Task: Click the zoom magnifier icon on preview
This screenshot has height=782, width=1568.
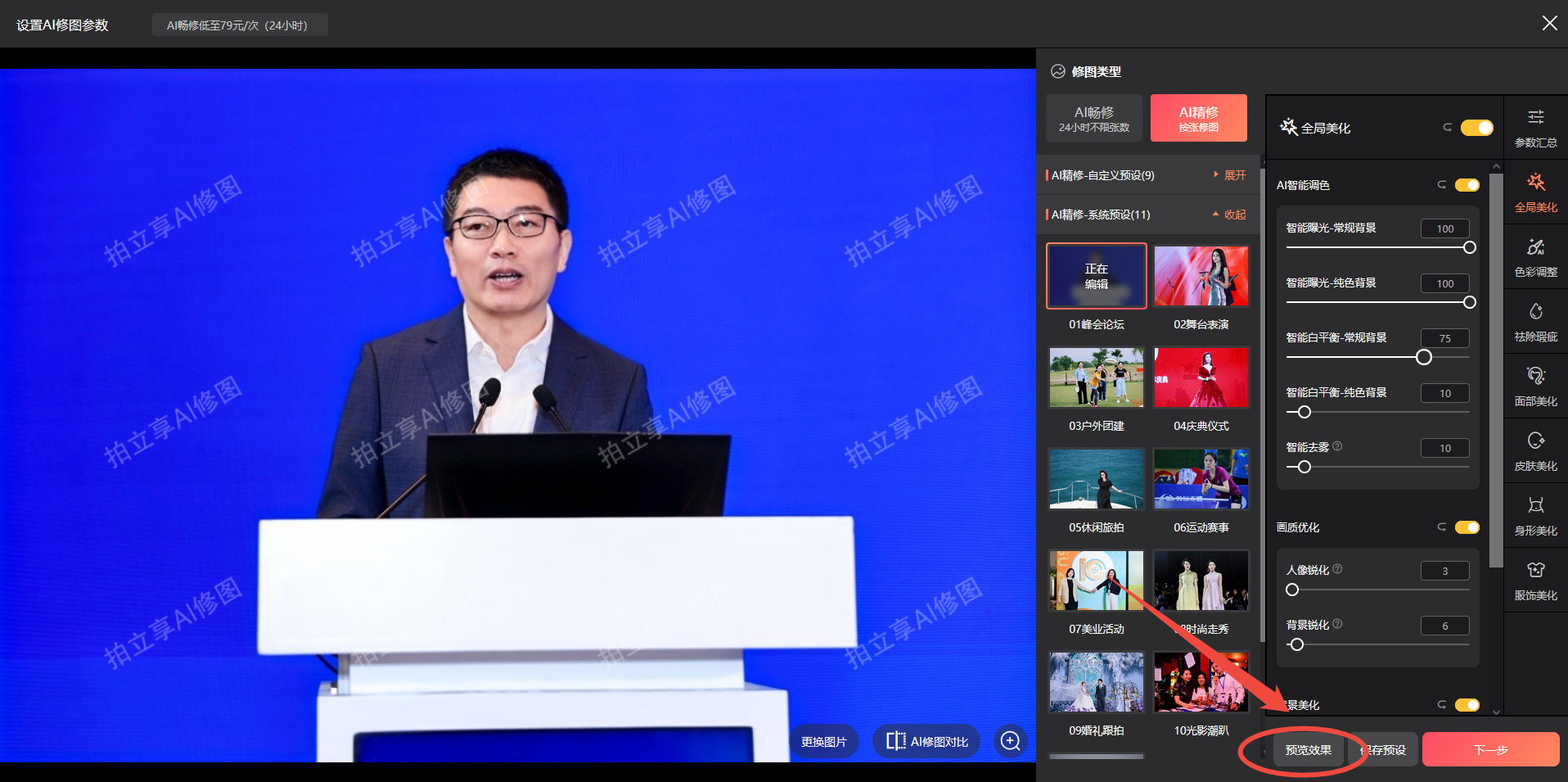Action: [1011, 741]
